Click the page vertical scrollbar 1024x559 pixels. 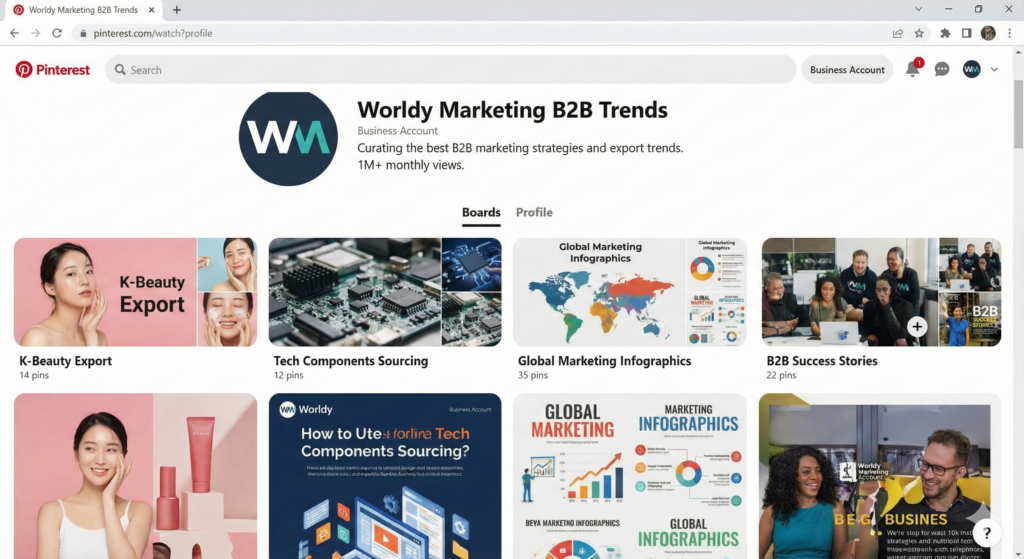point(1018,115)
